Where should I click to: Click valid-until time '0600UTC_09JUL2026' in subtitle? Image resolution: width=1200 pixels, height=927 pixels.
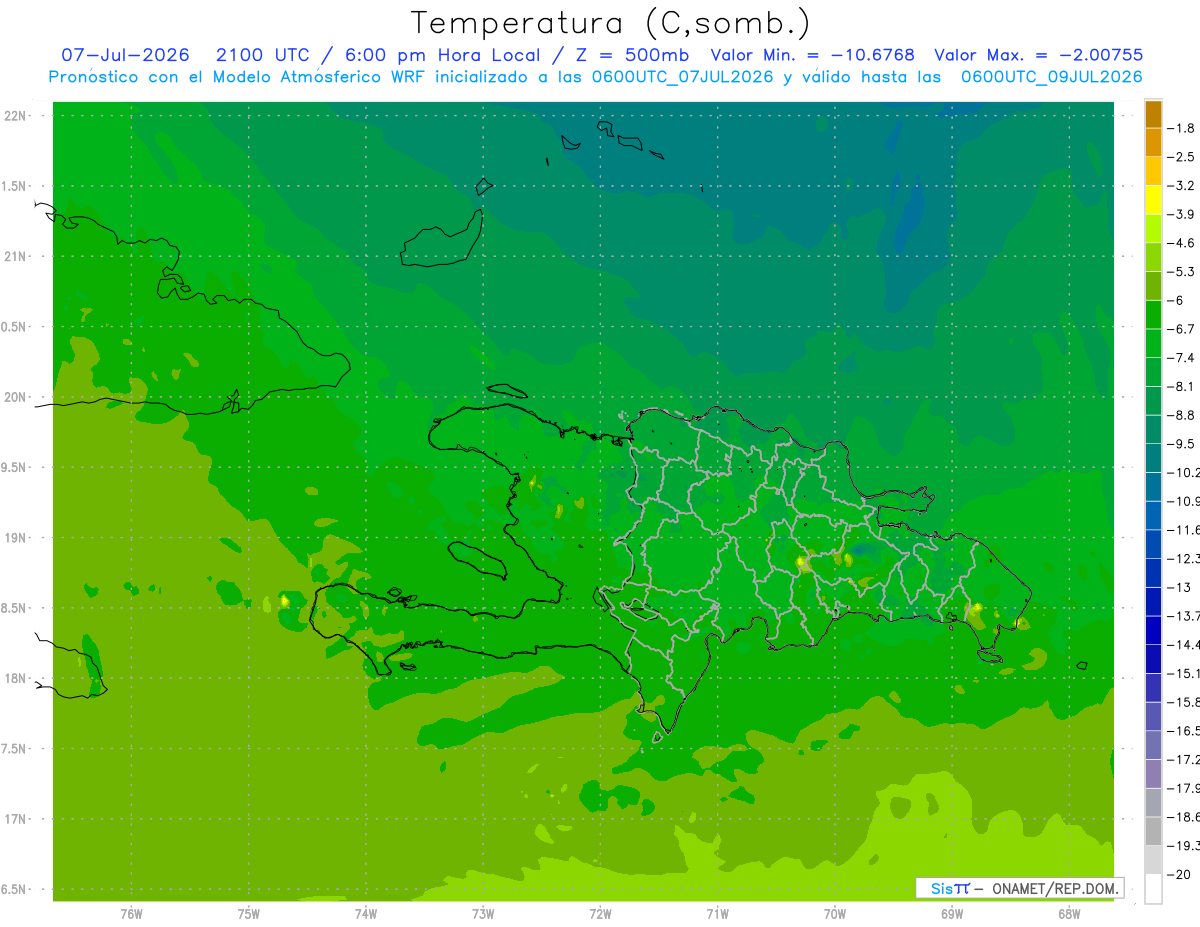tap(1052, 77)
